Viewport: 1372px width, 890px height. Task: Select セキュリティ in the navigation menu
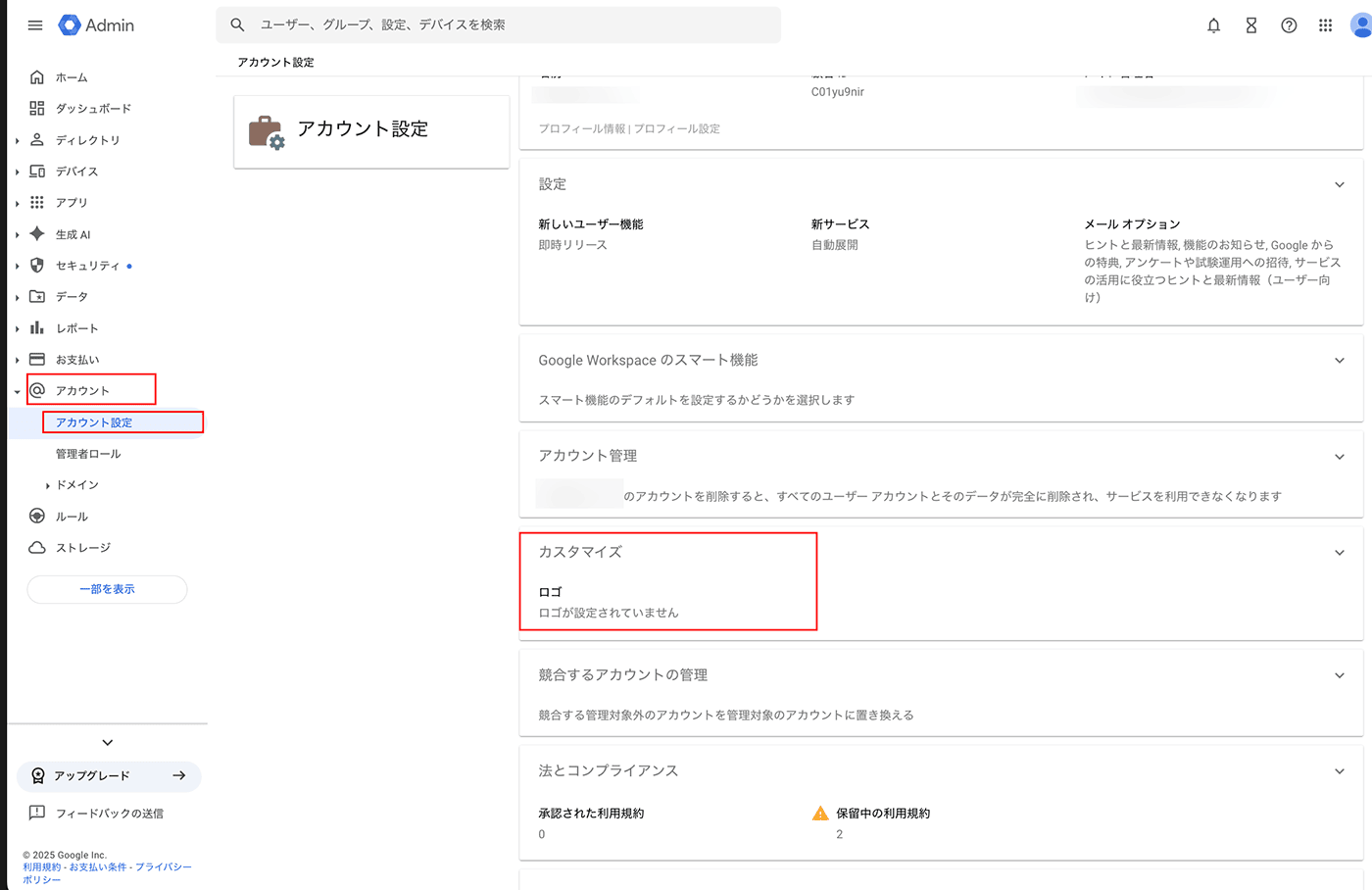[x=87, y=266]
